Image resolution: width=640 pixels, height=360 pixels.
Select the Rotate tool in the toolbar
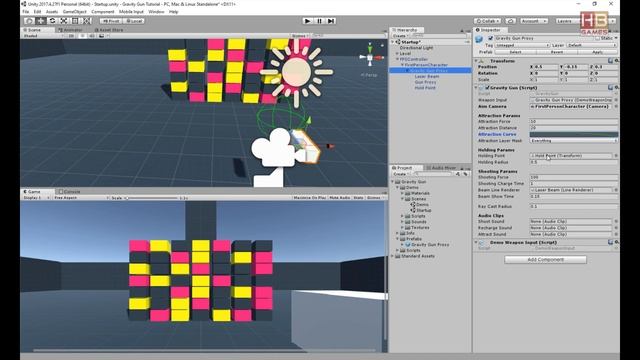click(x=52, y=21)
